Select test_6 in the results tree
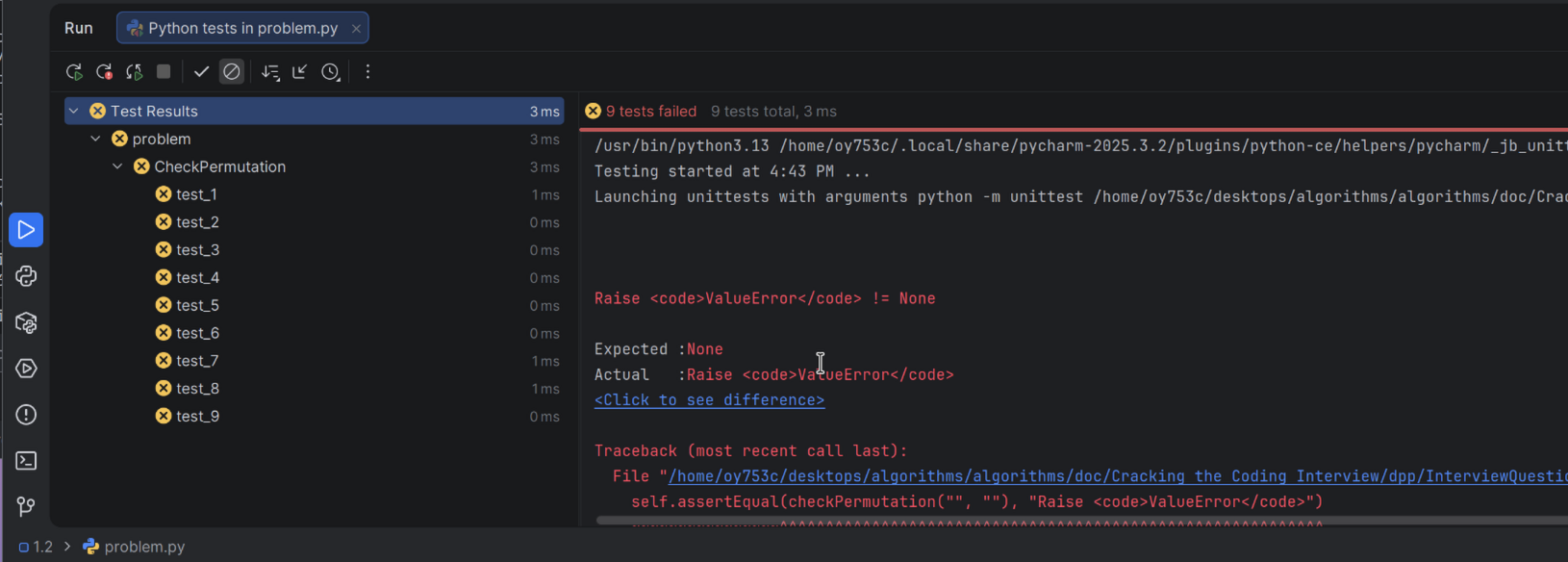Image resolution: width=1568 pixels, height=562 pixels. click(x=315, y=334)
